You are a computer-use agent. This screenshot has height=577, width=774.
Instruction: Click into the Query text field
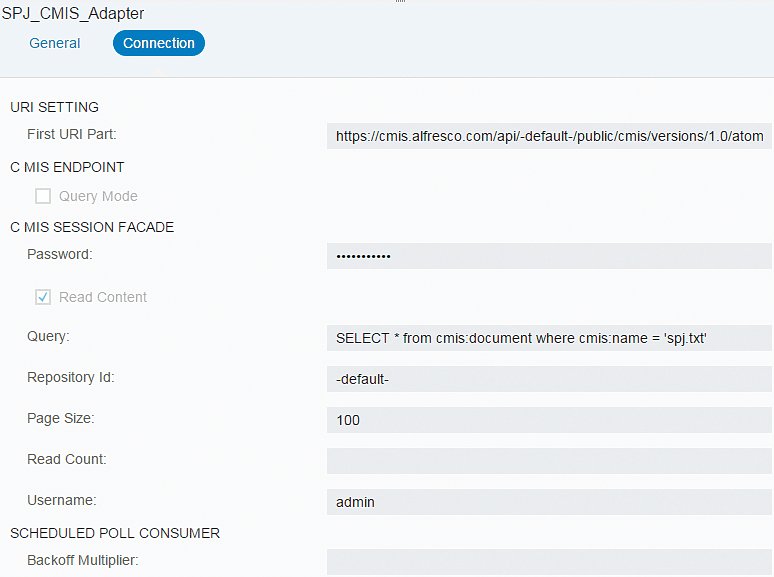click(x=549, y=338)
